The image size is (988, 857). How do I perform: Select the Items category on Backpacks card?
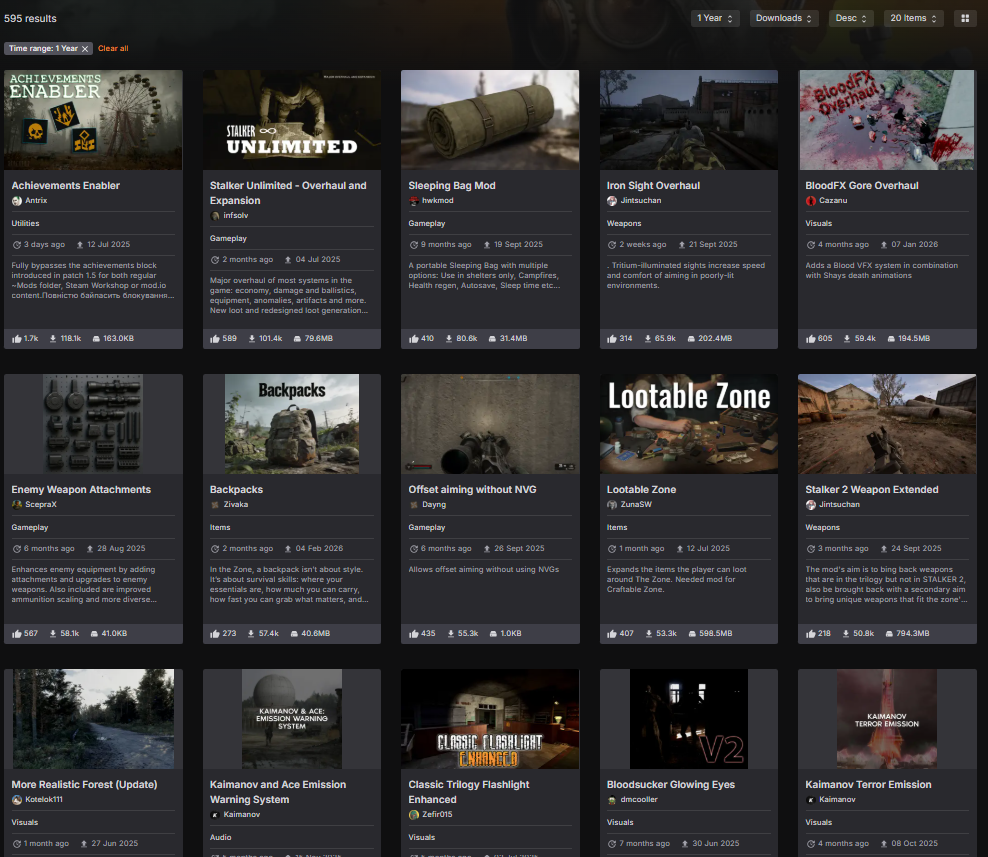tap(220, 527)
